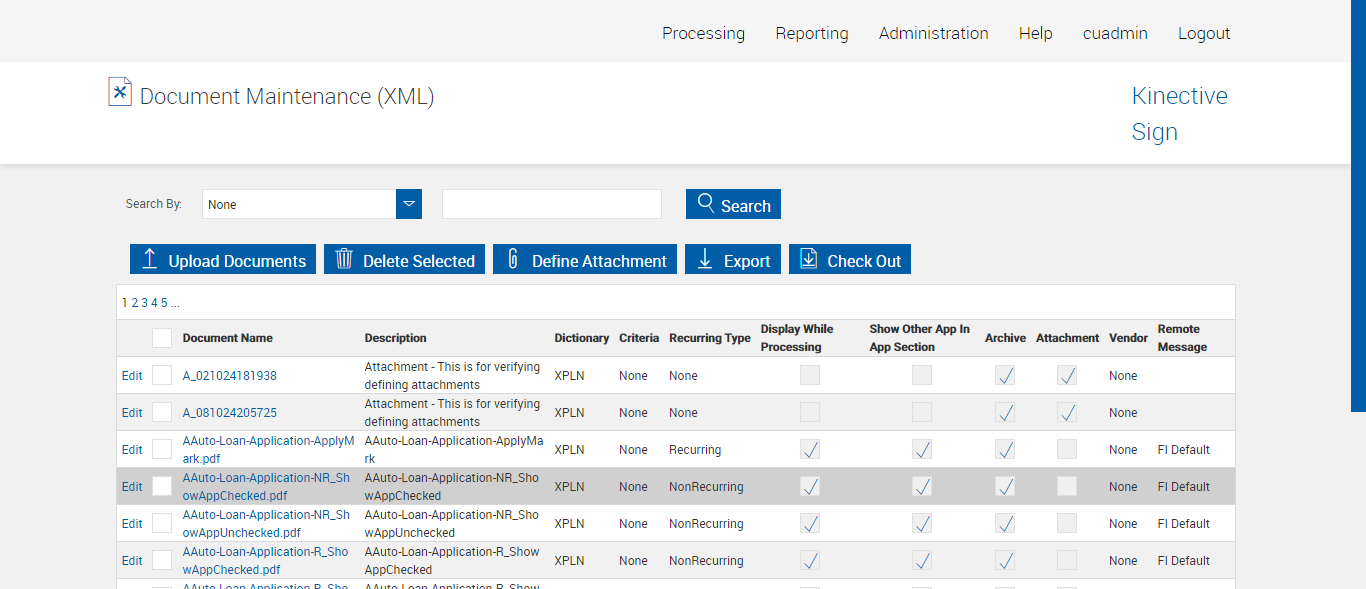Click the search text input field
Screen dimensions: 1366x589
[x=551, y=204]
